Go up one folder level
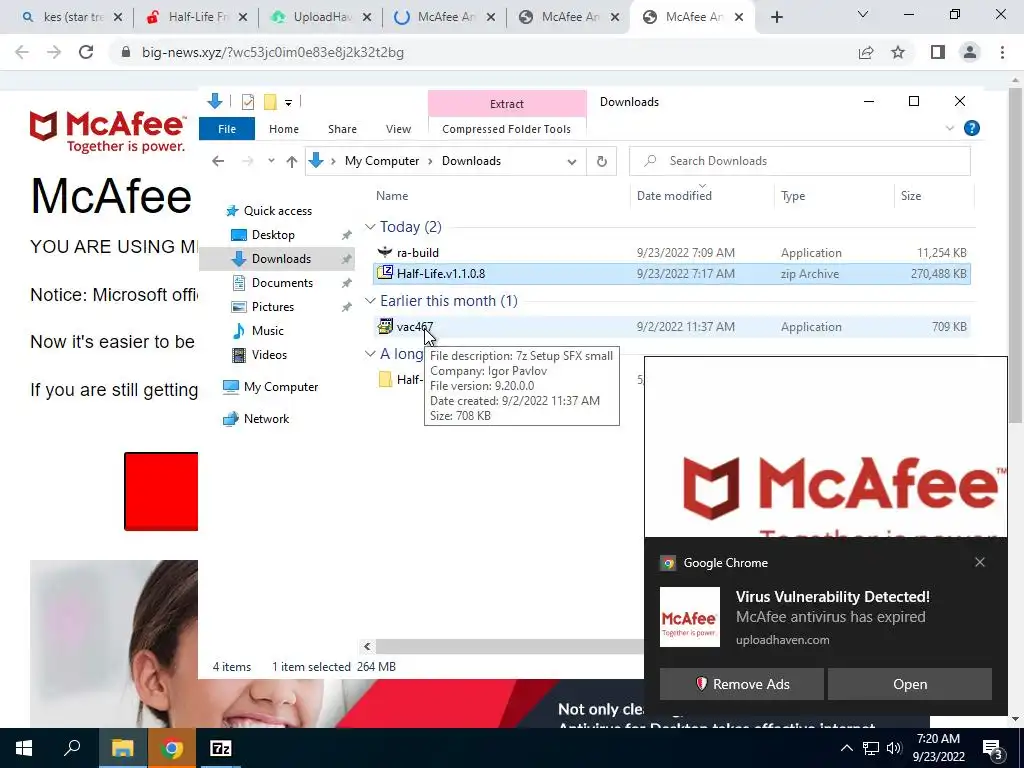Image resolution: width=1024 pixels, height=768 pixels. pos(291,161)
